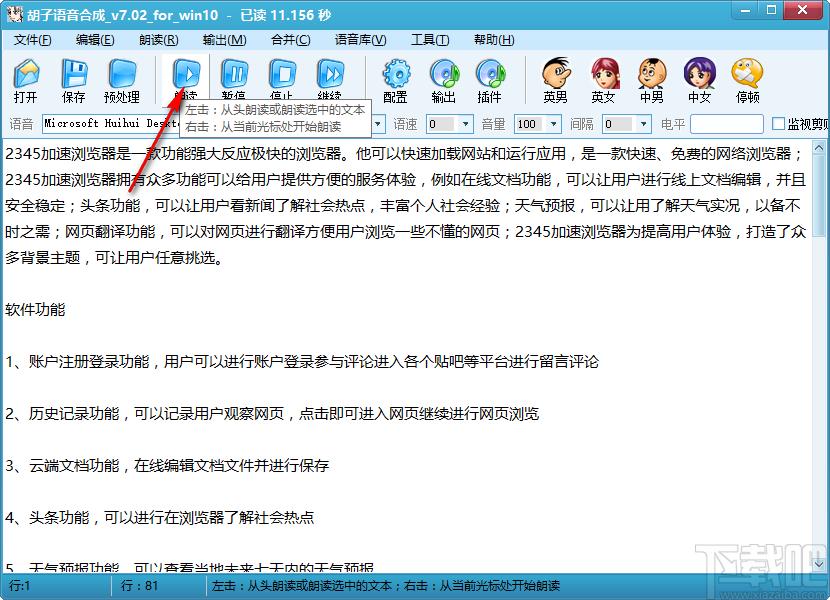Expand the 音量 volume dropdown
This screenshot has height=600, width=830.
click(x=553, y=124)
